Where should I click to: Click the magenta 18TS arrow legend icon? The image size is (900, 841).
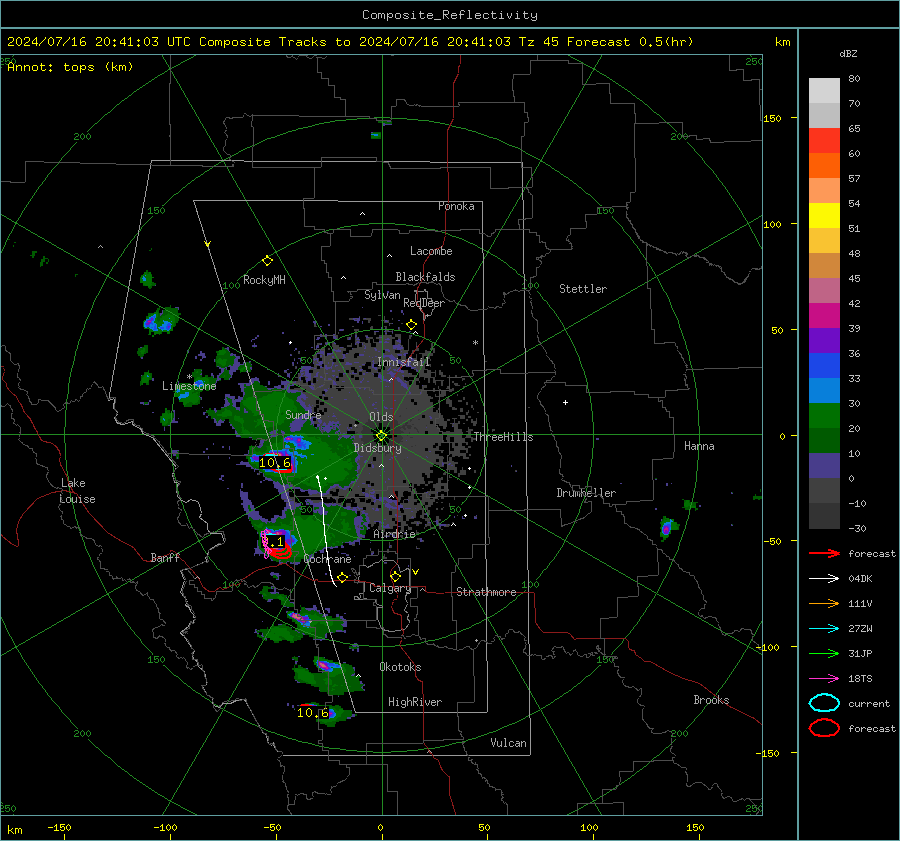[824, 679]
